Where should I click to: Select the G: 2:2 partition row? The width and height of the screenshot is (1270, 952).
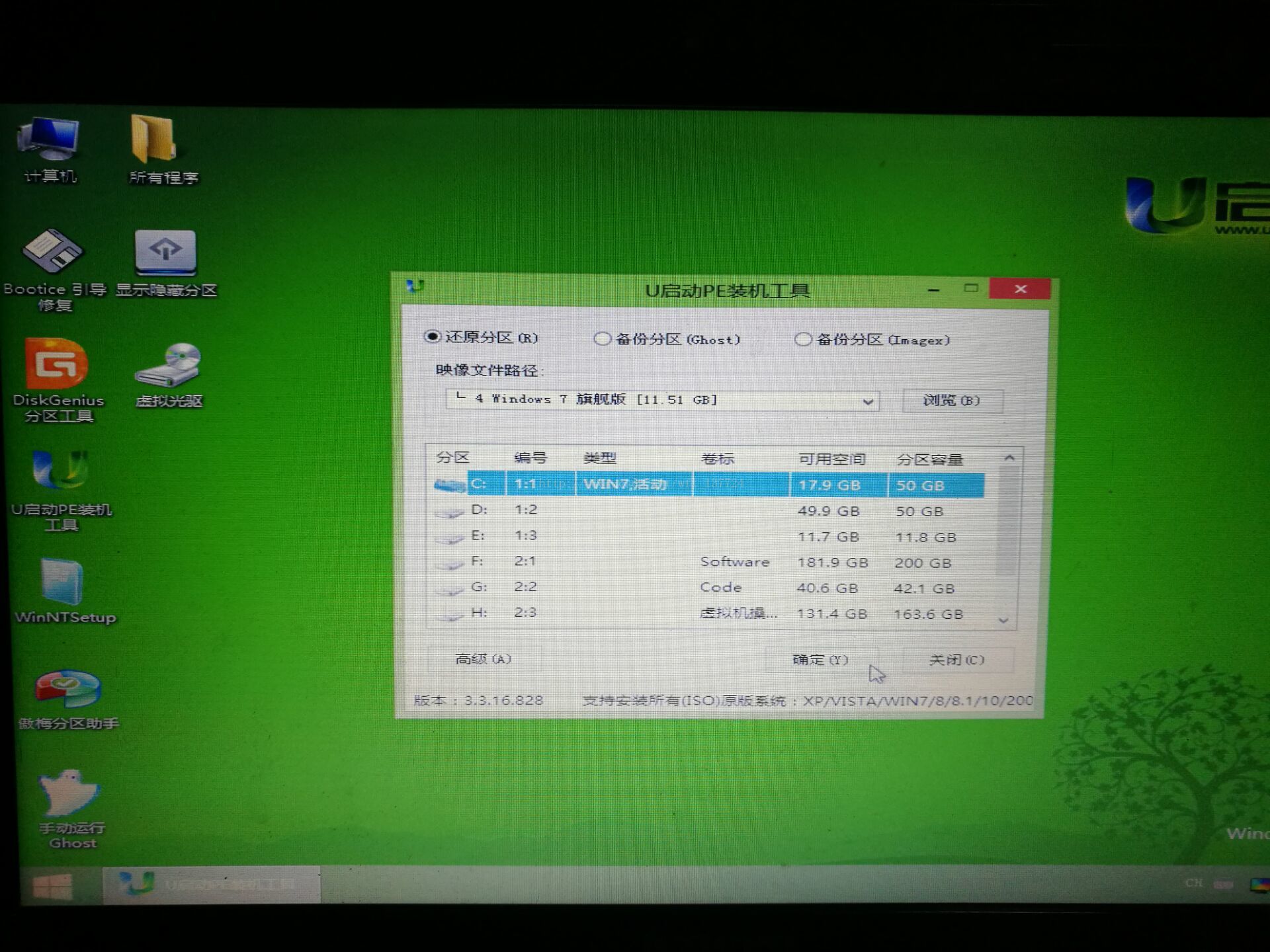[708, 588]
